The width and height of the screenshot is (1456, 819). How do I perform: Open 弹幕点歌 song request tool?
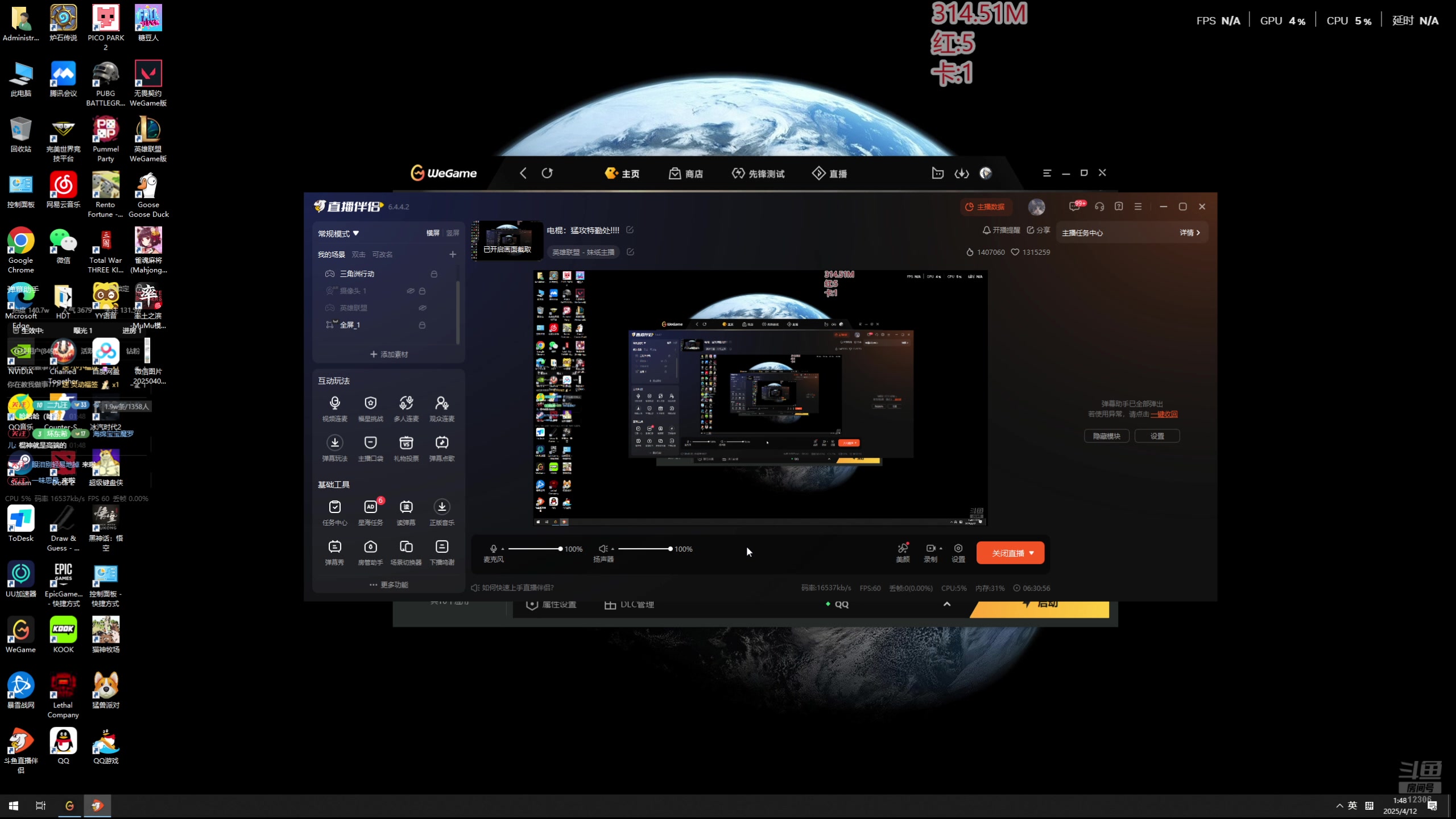click(x=442, y=448)
